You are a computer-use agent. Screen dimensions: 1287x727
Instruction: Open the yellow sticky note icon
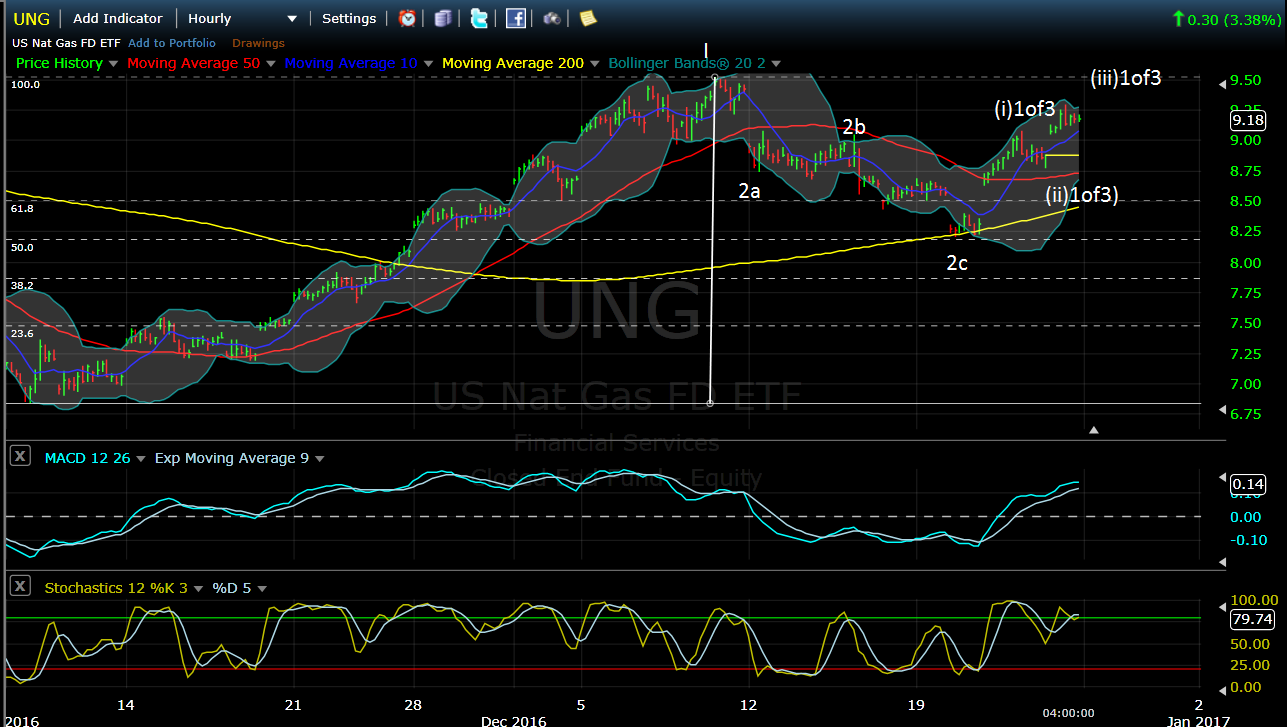[587, 18]
